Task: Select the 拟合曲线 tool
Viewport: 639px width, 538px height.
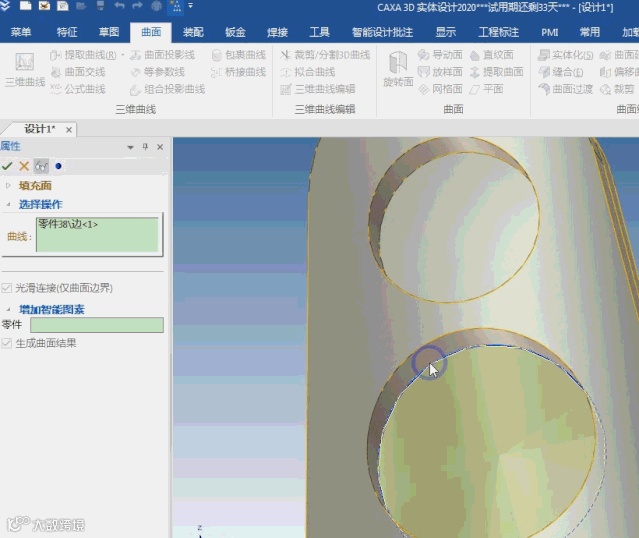Action: point(308,72)
